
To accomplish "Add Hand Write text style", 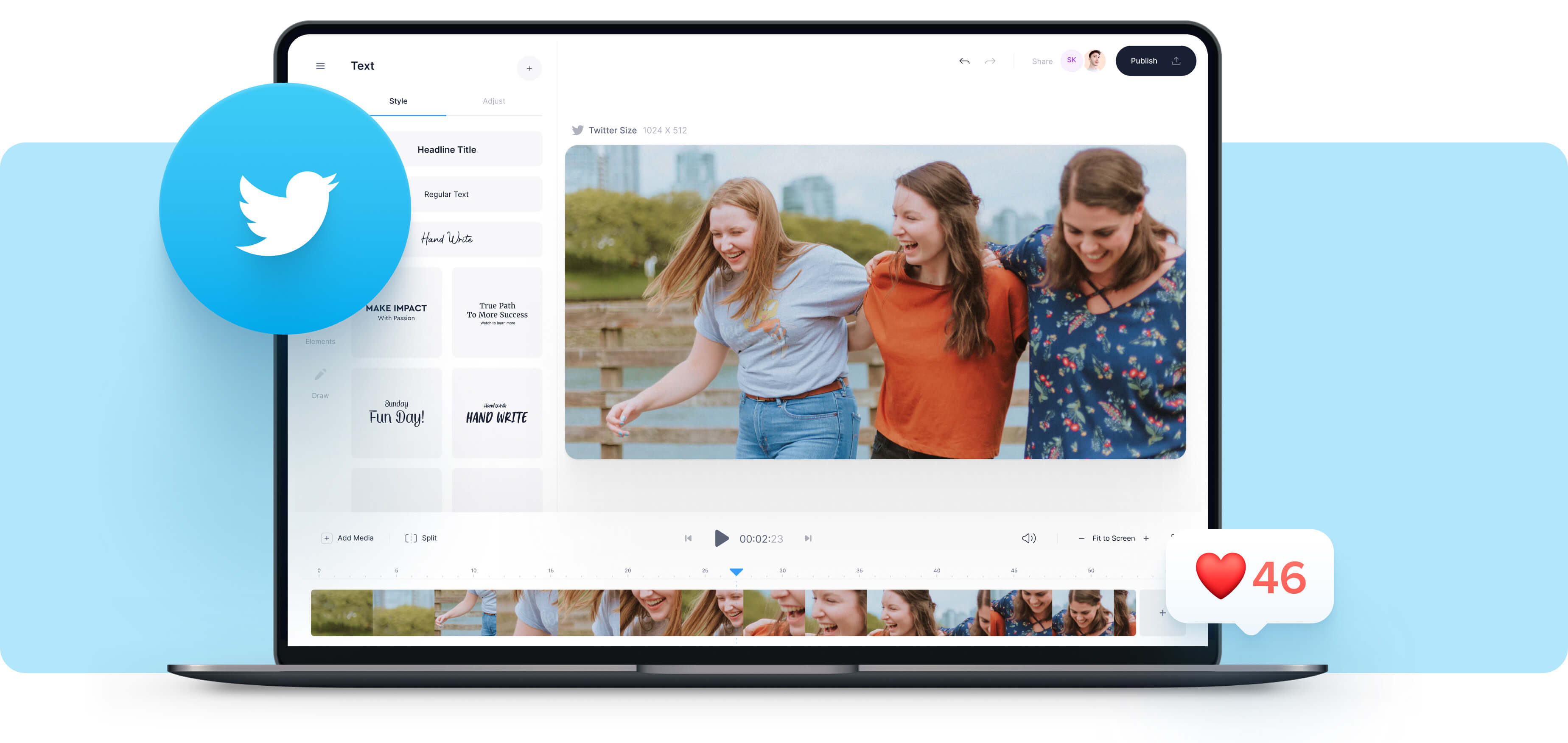I will [447, 238].
